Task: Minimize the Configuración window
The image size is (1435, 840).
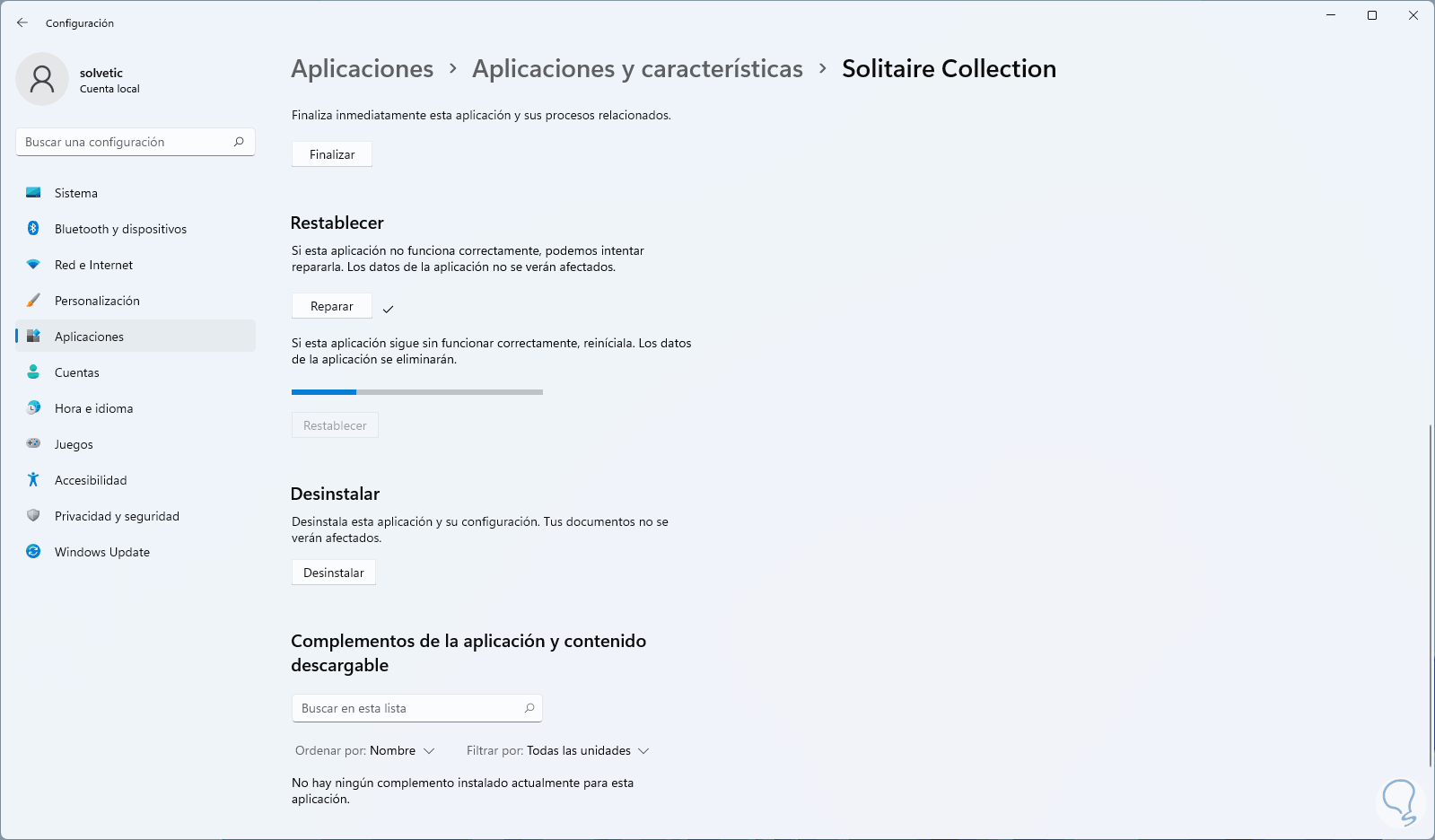Action: tap(1331, 15)
